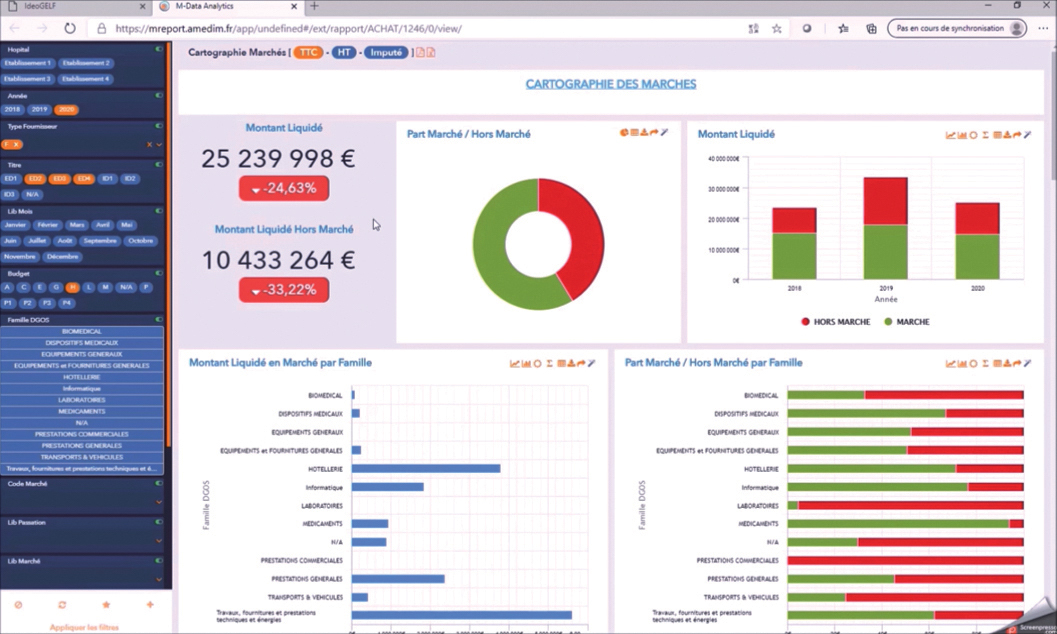Viewport: 1057px width, 634px height.
Task: Select the 2019 year chip
Action: point(39,109)
